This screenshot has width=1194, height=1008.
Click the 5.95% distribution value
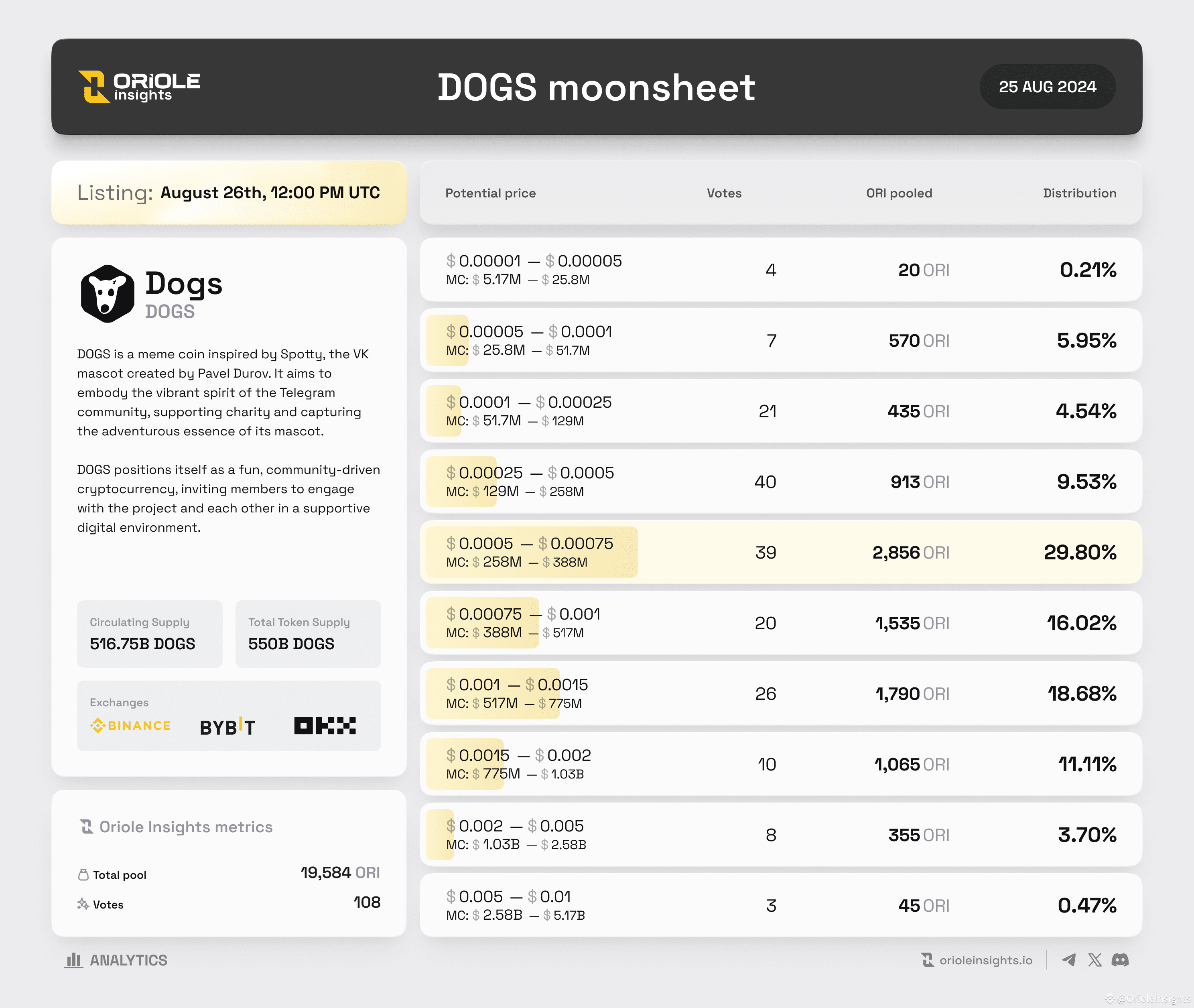tap(1086, 341)
